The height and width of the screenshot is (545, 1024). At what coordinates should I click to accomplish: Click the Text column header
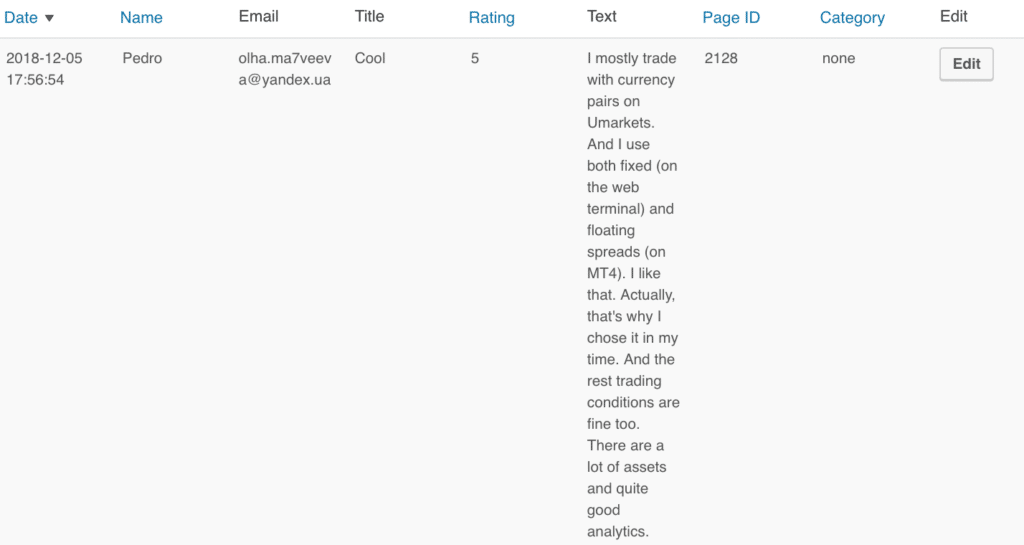point(601,16)
